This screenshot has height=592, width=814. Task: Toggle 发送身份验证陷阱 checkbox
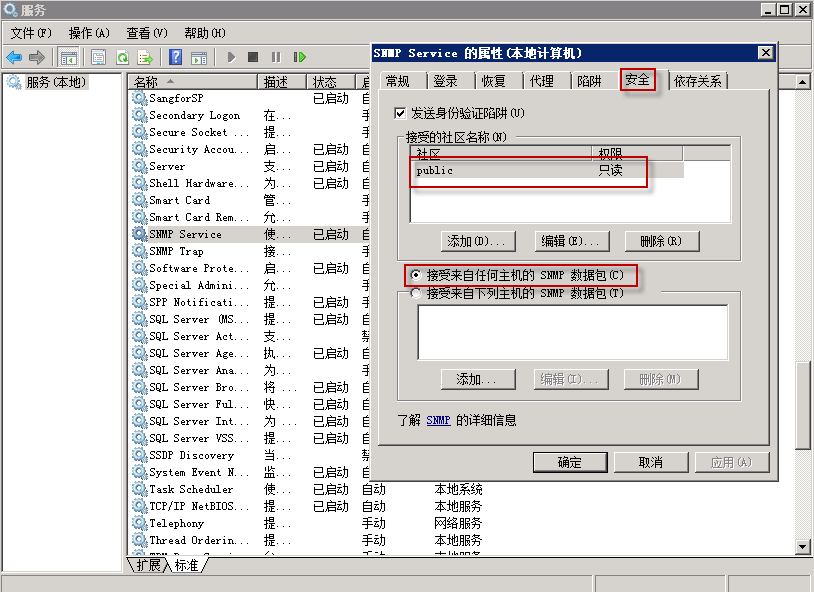tap(400, 113)
